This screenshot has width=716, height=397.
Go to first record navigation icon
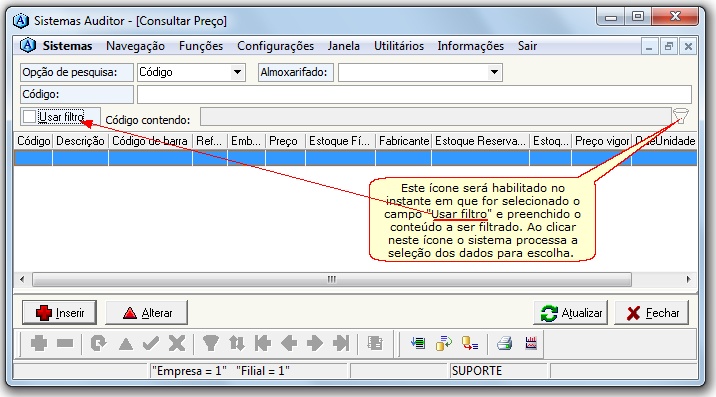coord(263,343)
